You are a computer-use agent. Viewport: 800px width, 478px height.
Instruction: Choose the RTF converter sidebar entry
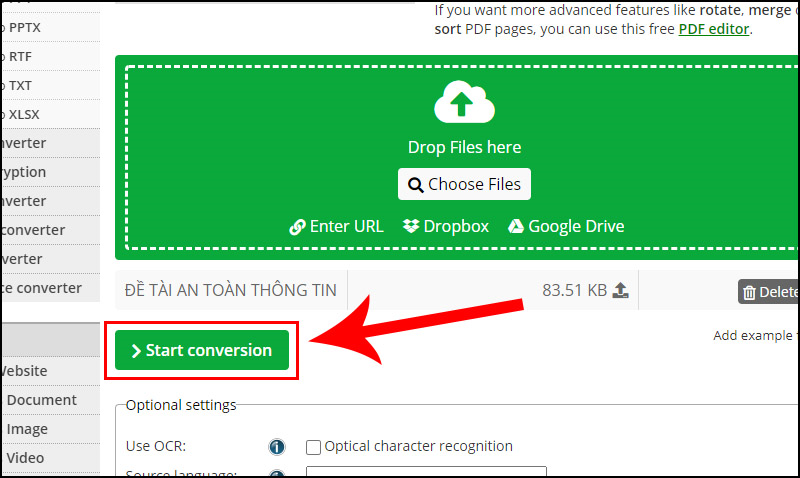point(19,56)
